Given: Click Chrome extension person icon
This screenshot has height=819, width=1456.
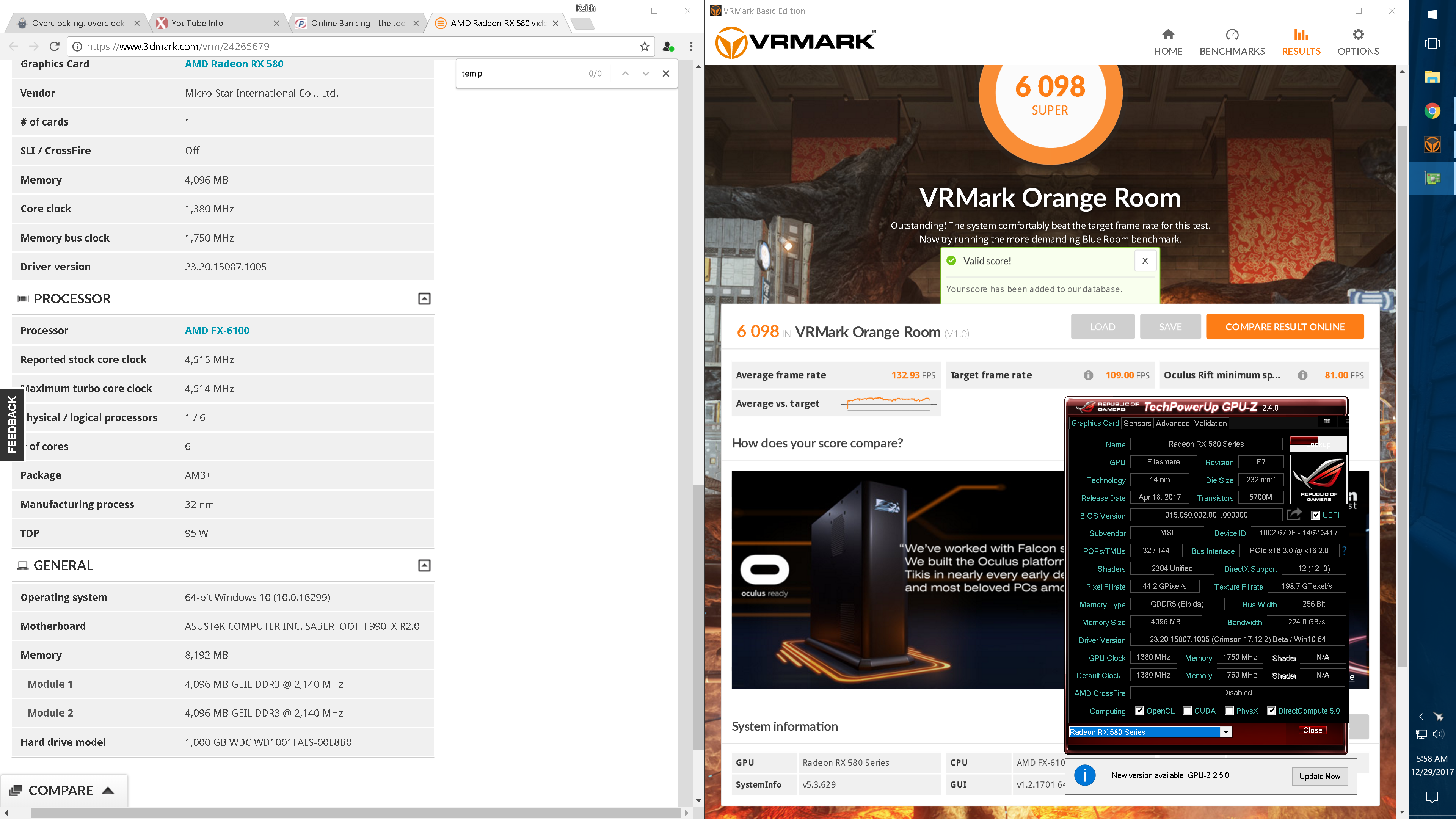Looking at the screenshot, I should 667,46.
